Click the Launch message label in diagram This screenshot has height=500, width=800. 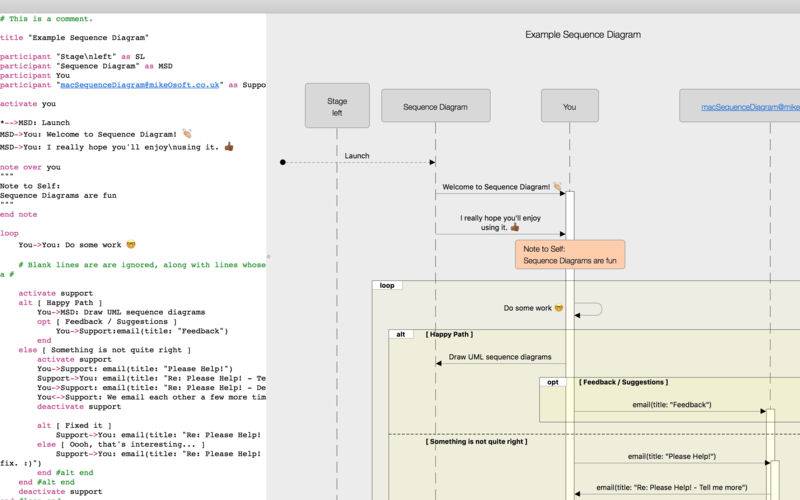357,156
